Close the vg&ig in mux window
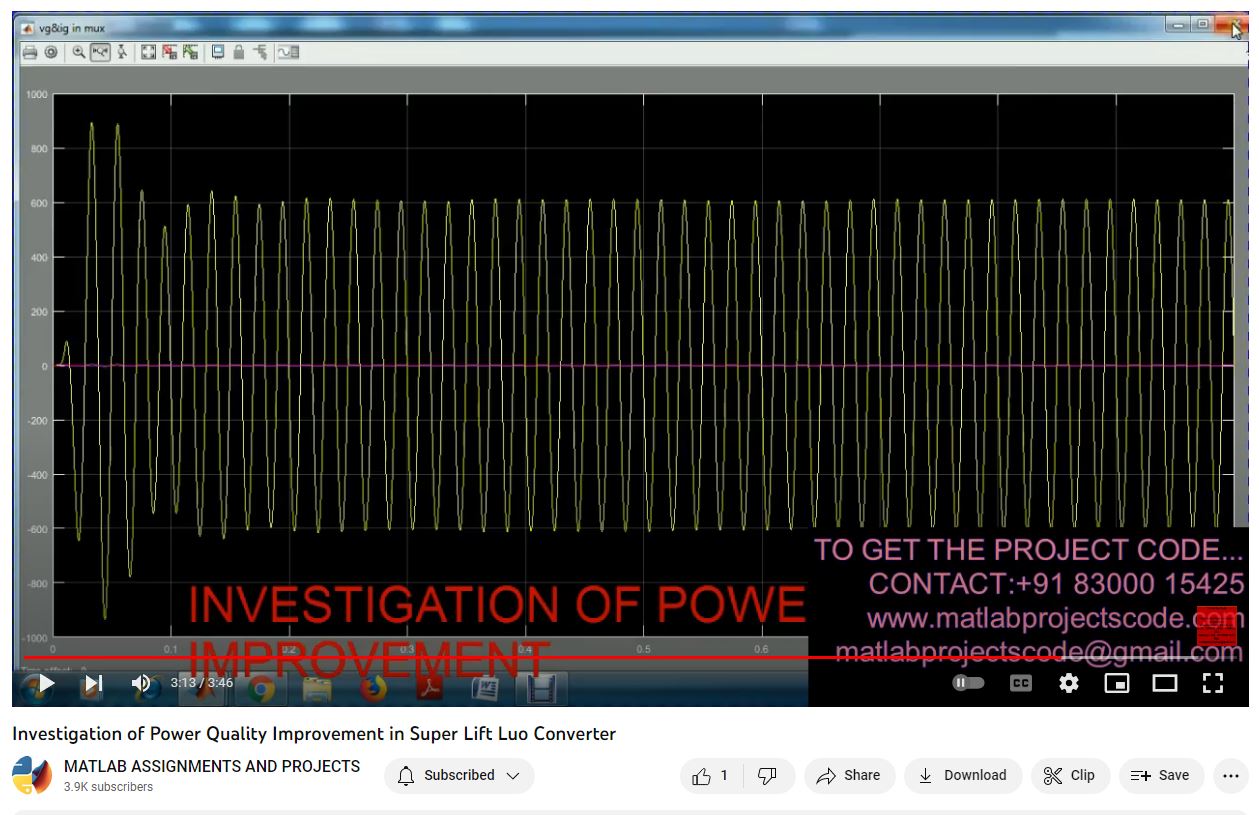Viewport: 1259px width, 815px height. pyautogui.click(x=1232, y=25)
